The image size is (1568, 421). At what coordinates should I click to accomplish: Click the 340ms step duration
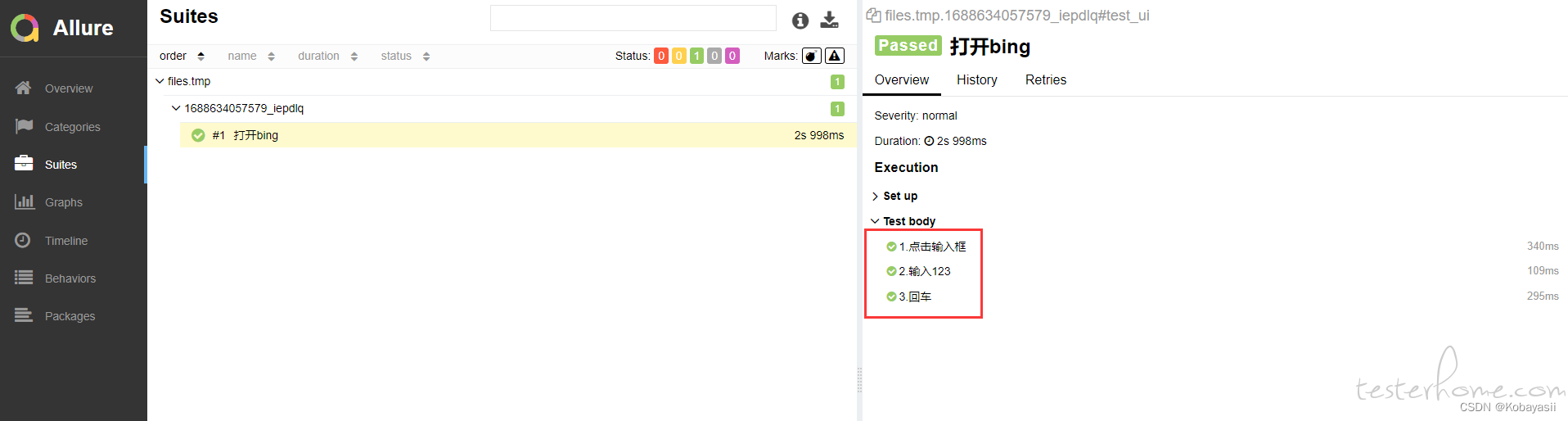1543,246
